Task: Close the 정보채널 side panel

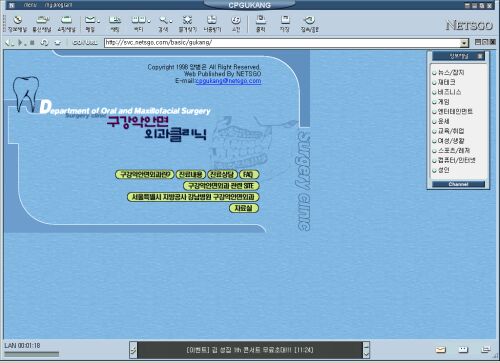Action: point(480,56)
